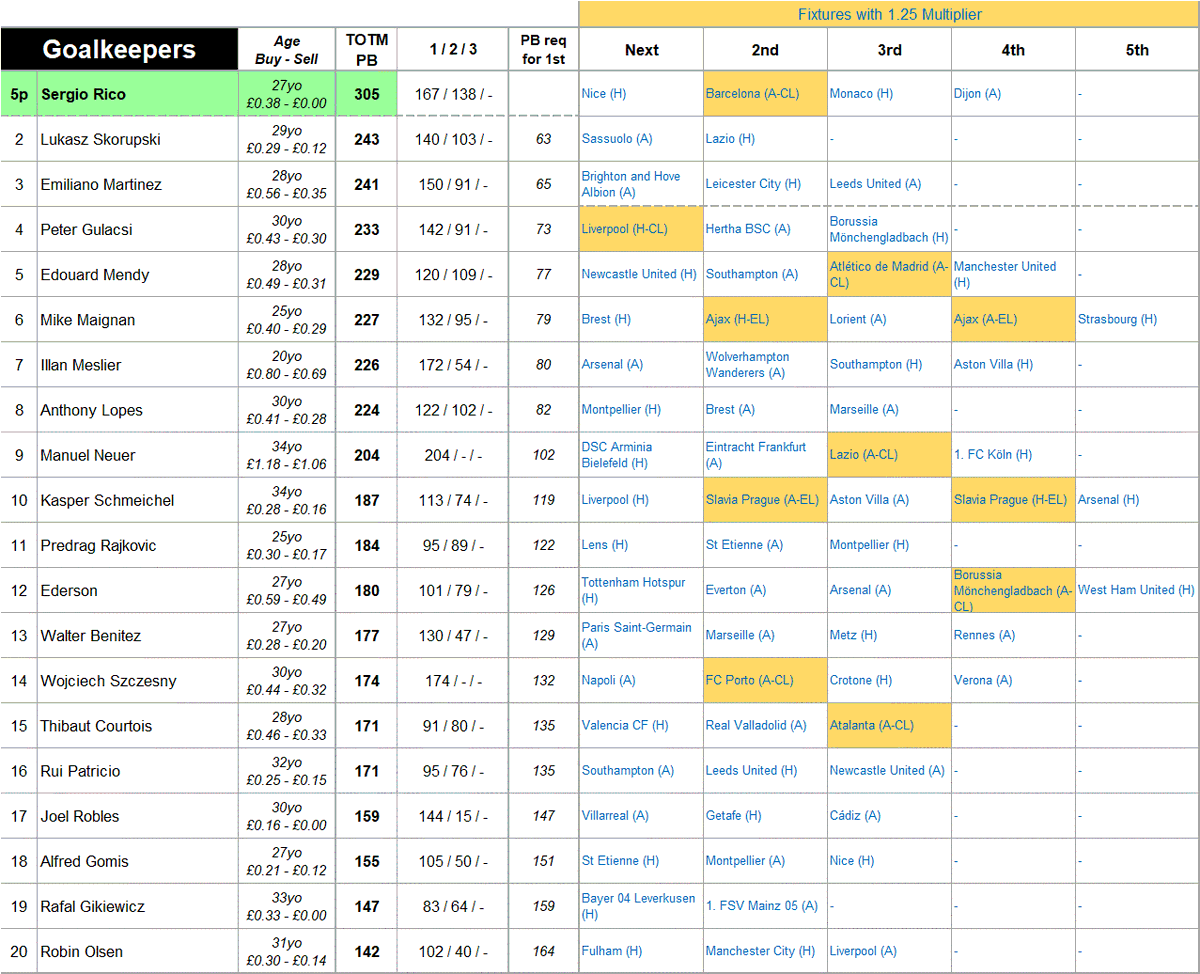Open the Leicester City (H) link

tap(753, 184)
